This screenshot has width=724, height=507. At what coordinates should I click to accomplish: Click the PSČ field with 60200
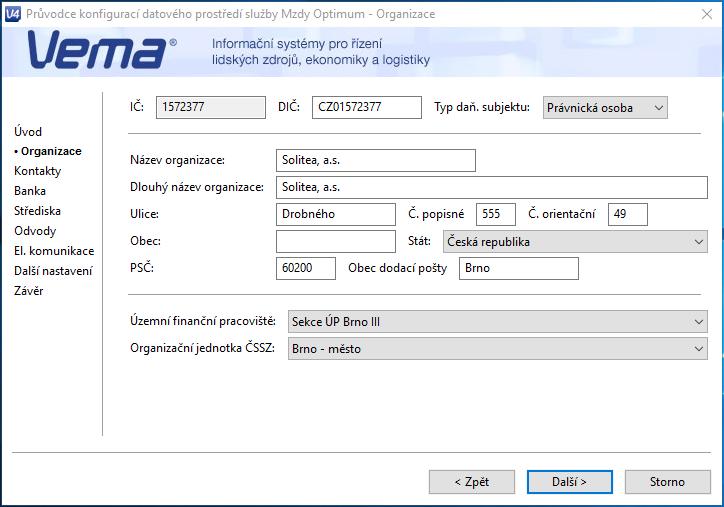306,268
